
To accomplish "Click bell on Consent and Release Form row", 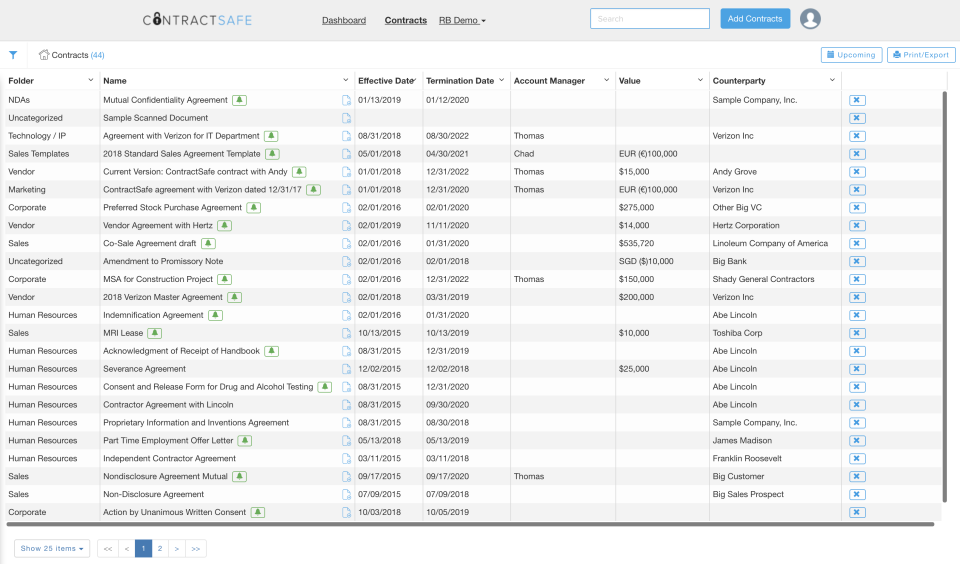I will click(325, 387).
